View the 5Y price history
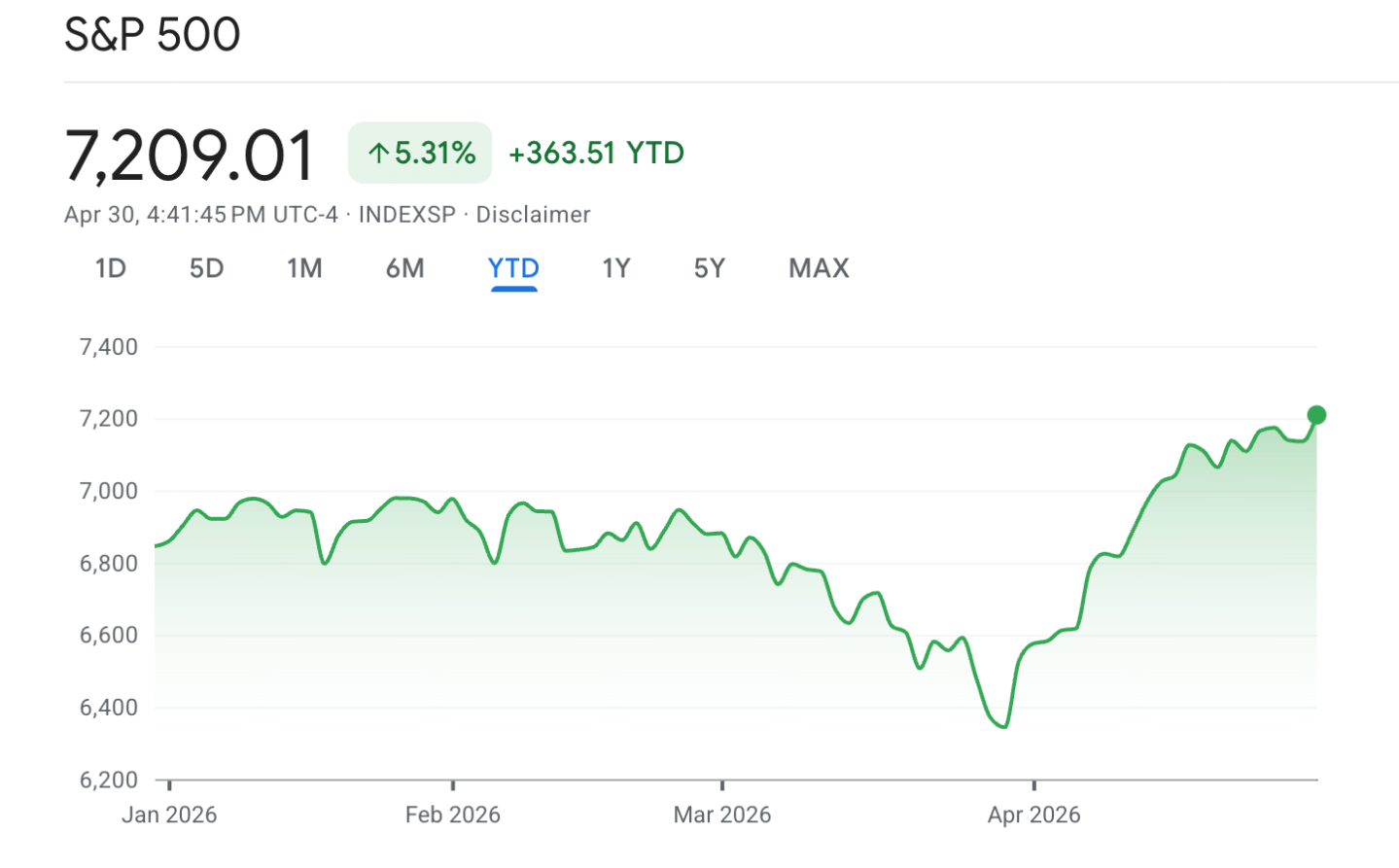The width and height of the screenshot is (1399, 868). [x=710, y=268]
